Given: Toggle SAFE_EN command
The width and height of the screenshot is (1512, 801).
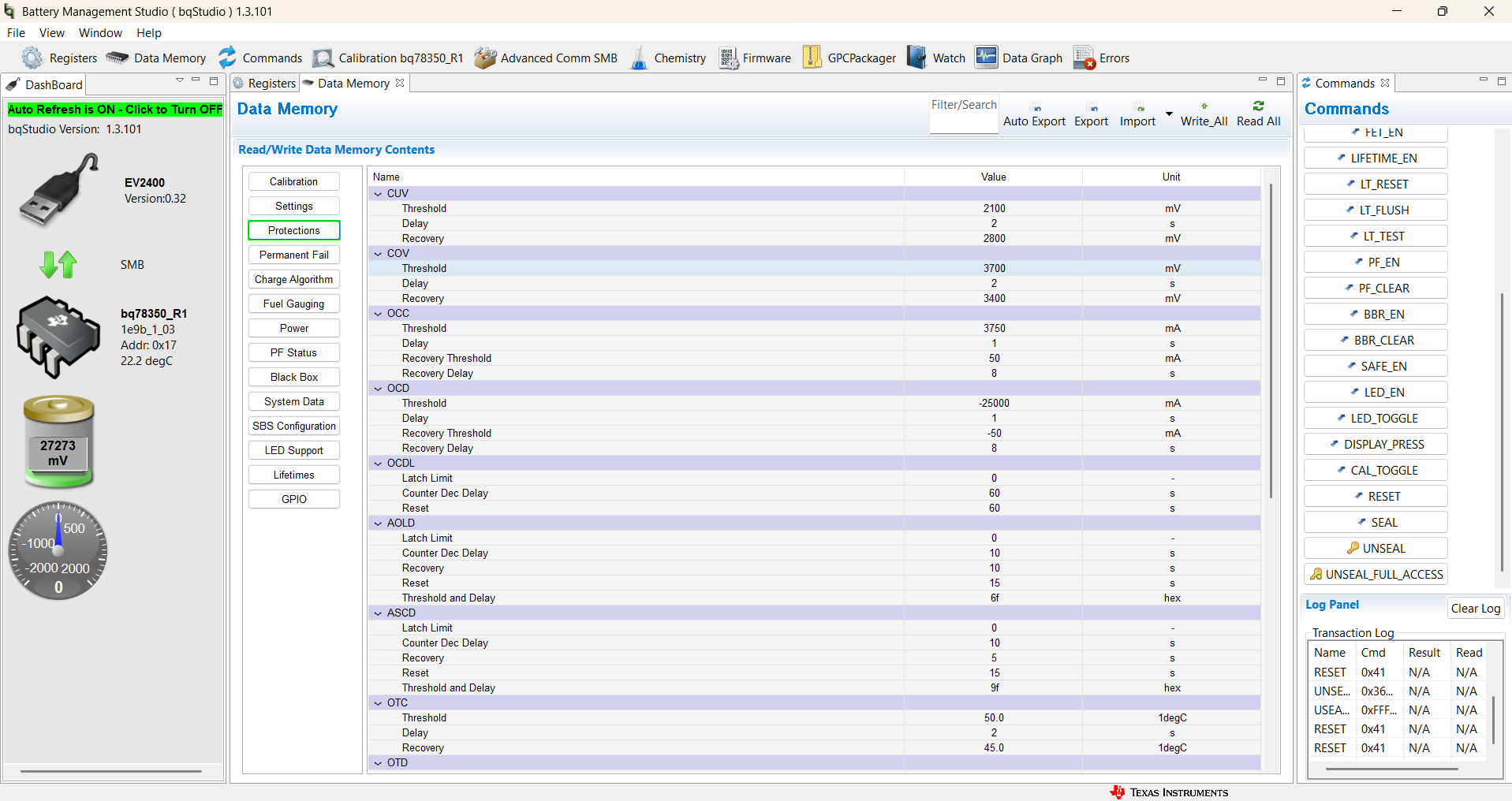Looking at the screenshot, I should tap(1376, 366).
